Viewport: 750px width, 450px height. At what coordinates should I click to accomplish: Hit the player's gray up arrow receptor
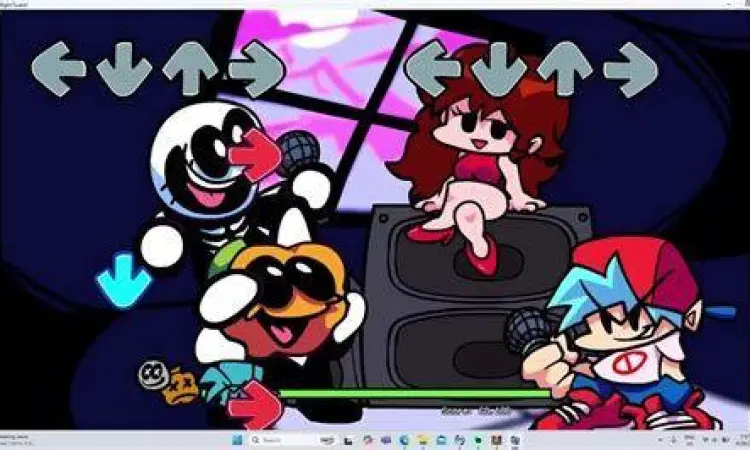(x=566, y=68)
